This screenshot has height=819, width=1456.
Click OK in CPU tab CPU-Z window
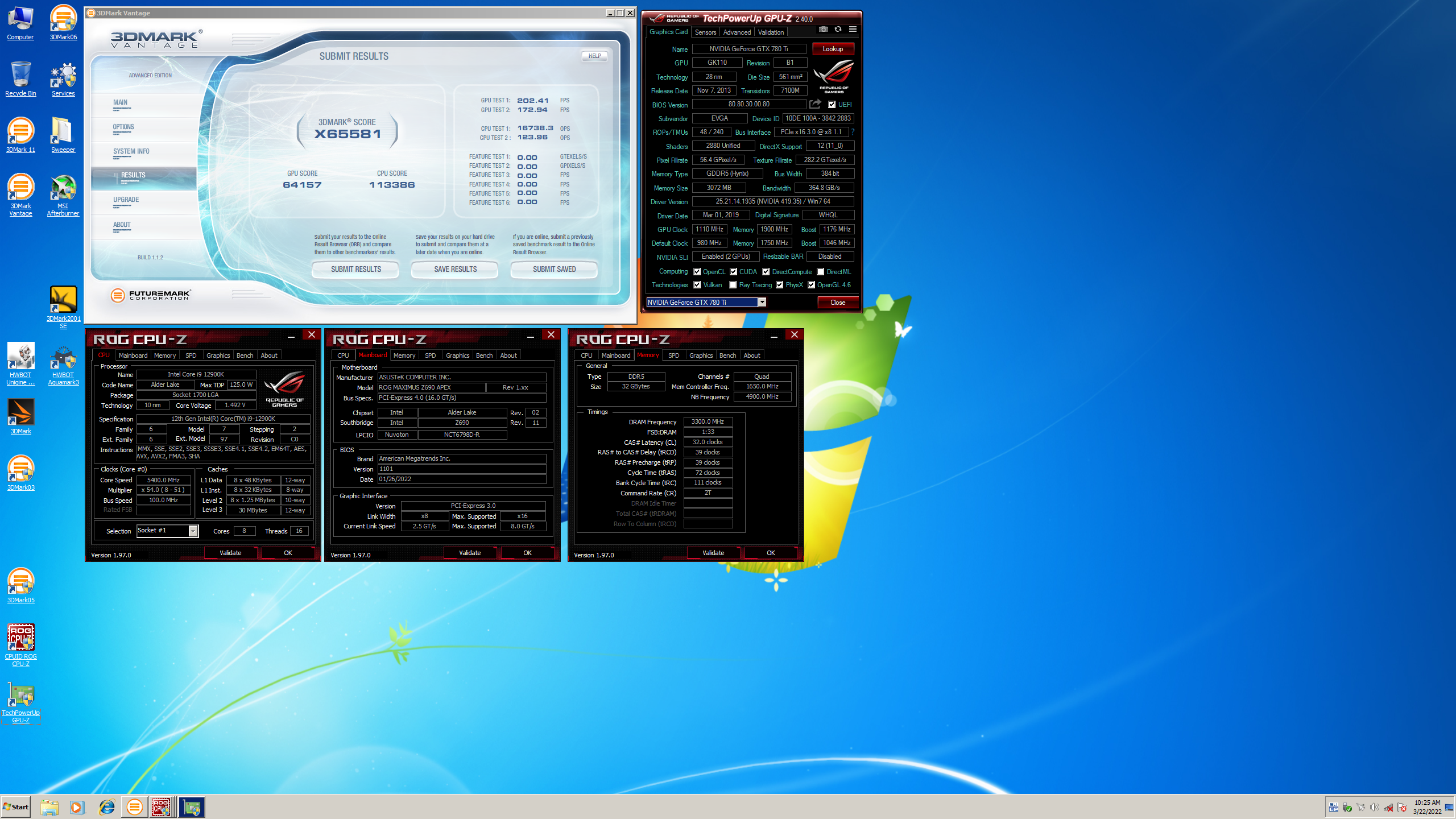(288, 553)
